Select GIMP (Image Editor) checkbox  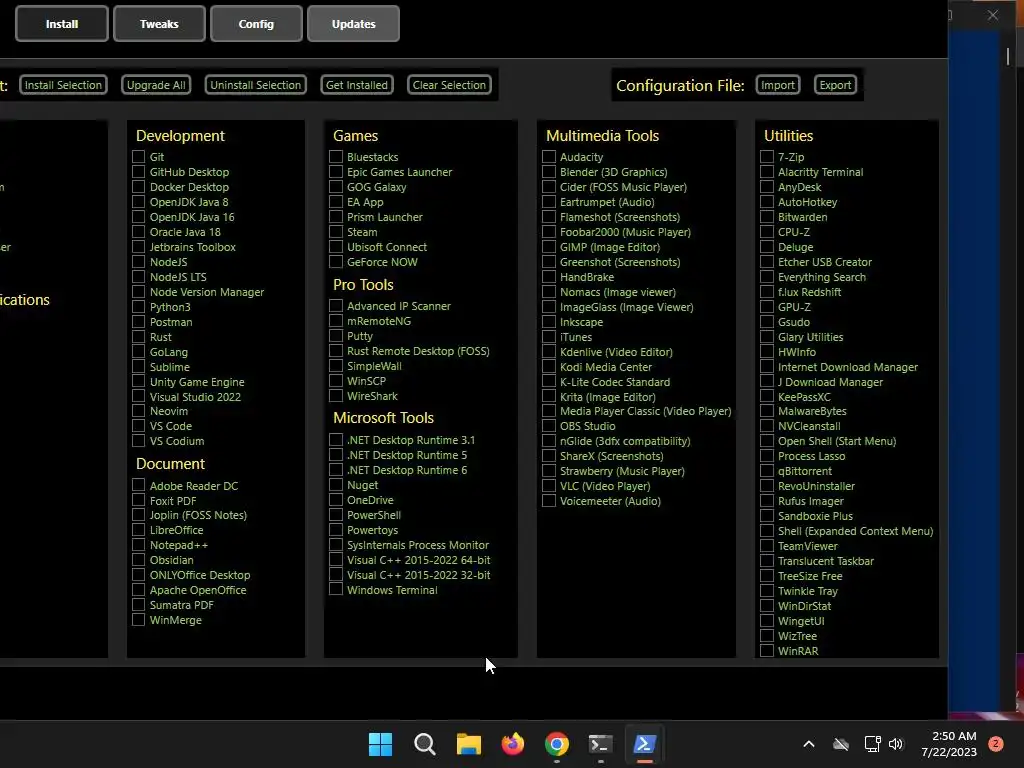pyautogui.click(x=549, y=247)
